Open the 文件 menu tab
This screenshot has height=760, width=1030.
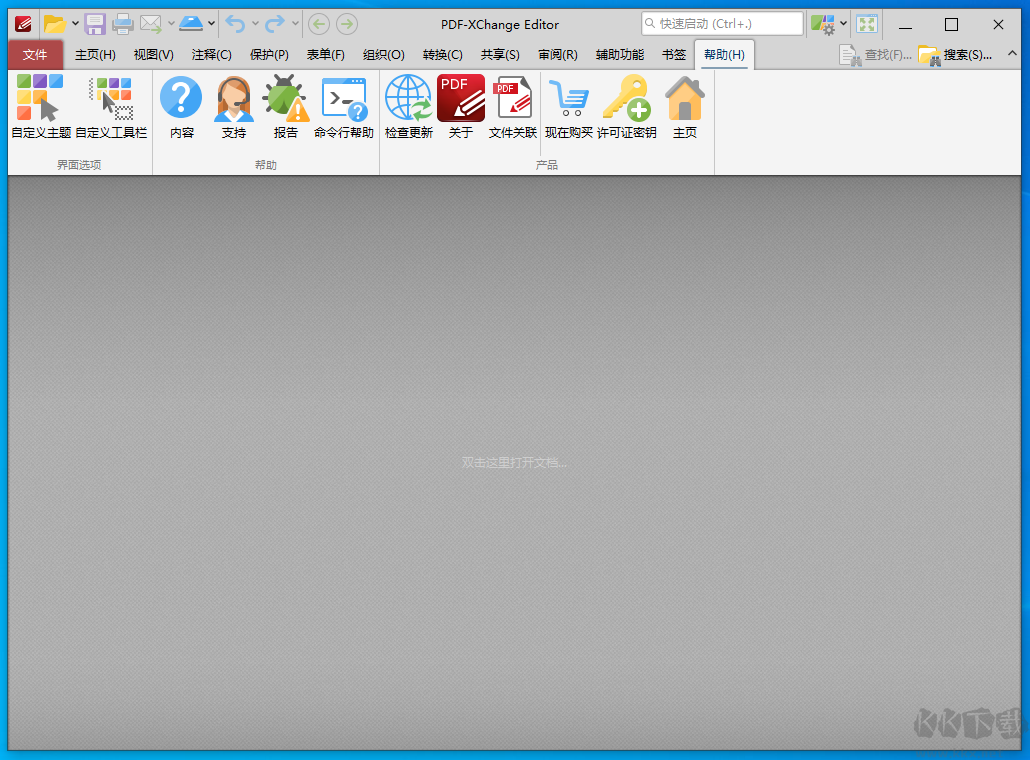[35, 55]
